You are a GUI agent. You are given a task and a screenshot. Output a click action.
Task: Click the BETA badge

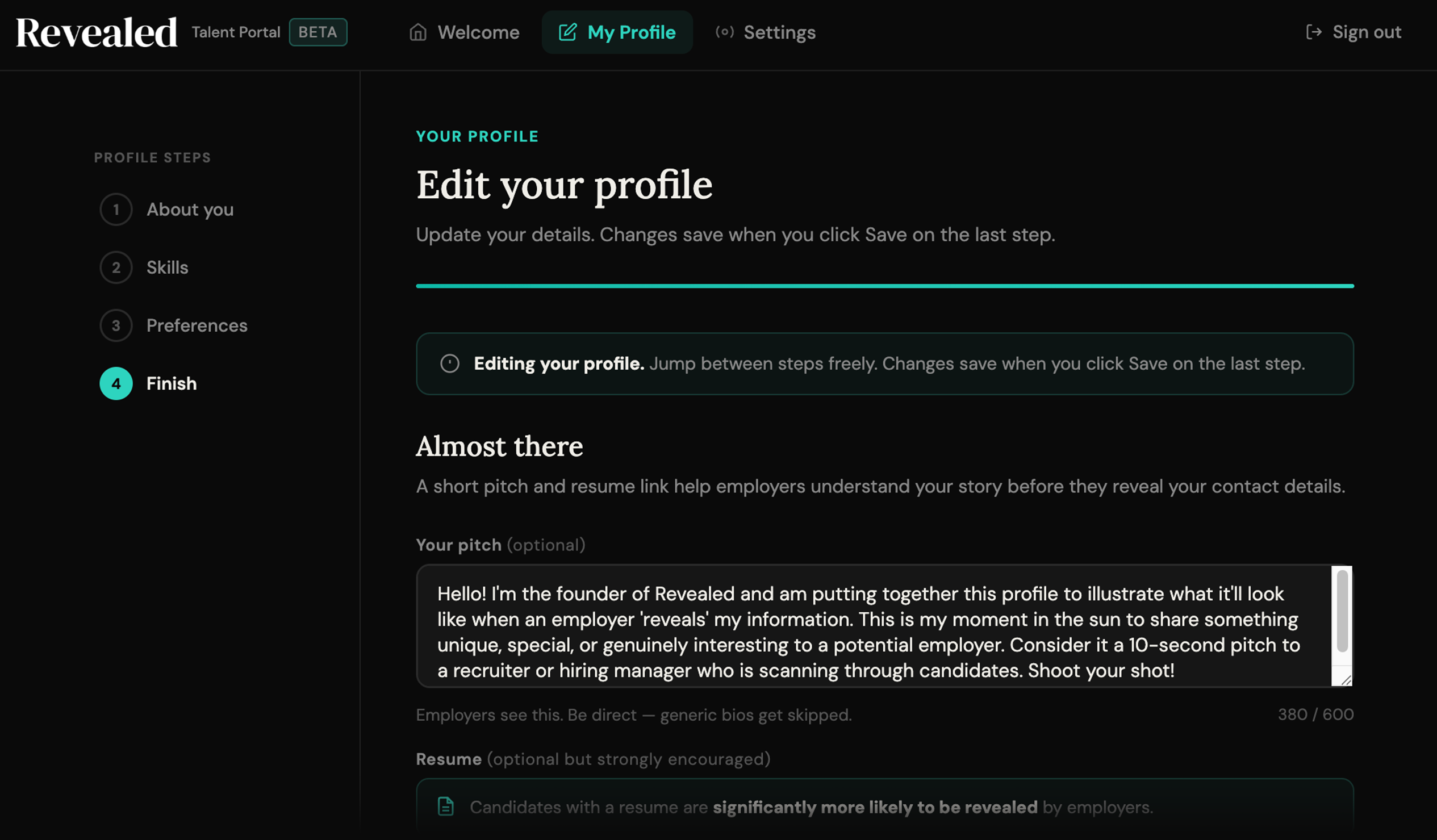(318, 32)
